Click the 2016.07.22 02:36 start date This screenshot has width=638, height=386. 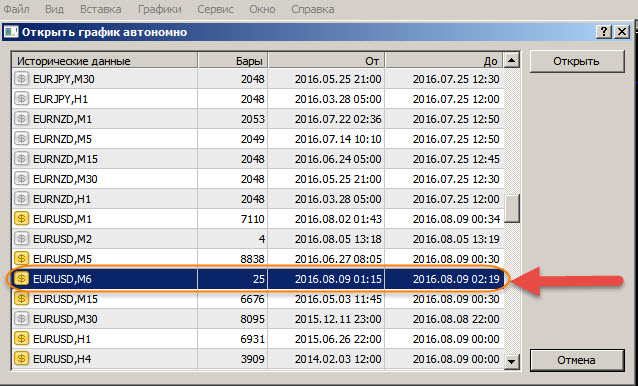(x=338, y=119)
